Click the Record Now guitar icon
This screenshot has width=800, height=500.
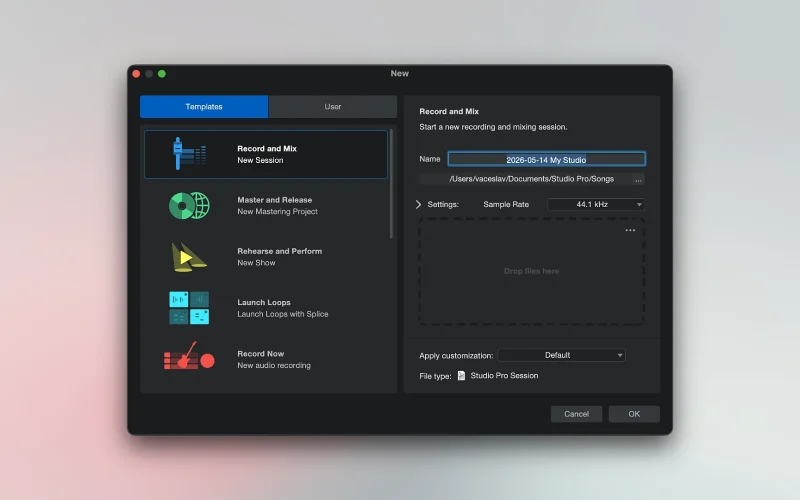click(x=189, y=356)
